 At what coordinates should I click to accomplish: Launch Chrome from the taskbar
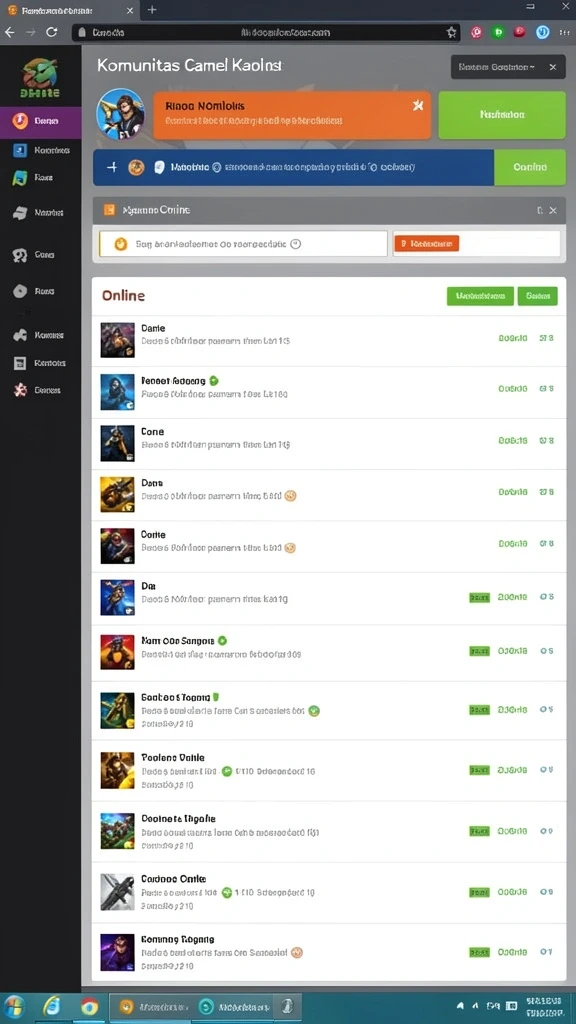pyautogui.click(x=89, y=1006)
